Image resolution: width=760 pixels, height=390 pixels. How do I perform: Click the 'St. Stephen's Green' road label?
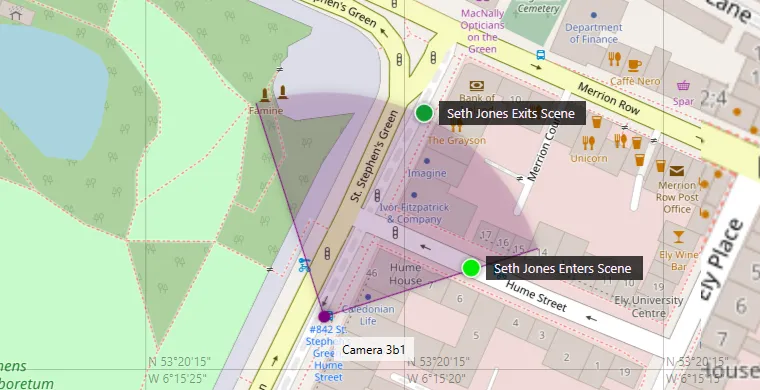(374, 156)
